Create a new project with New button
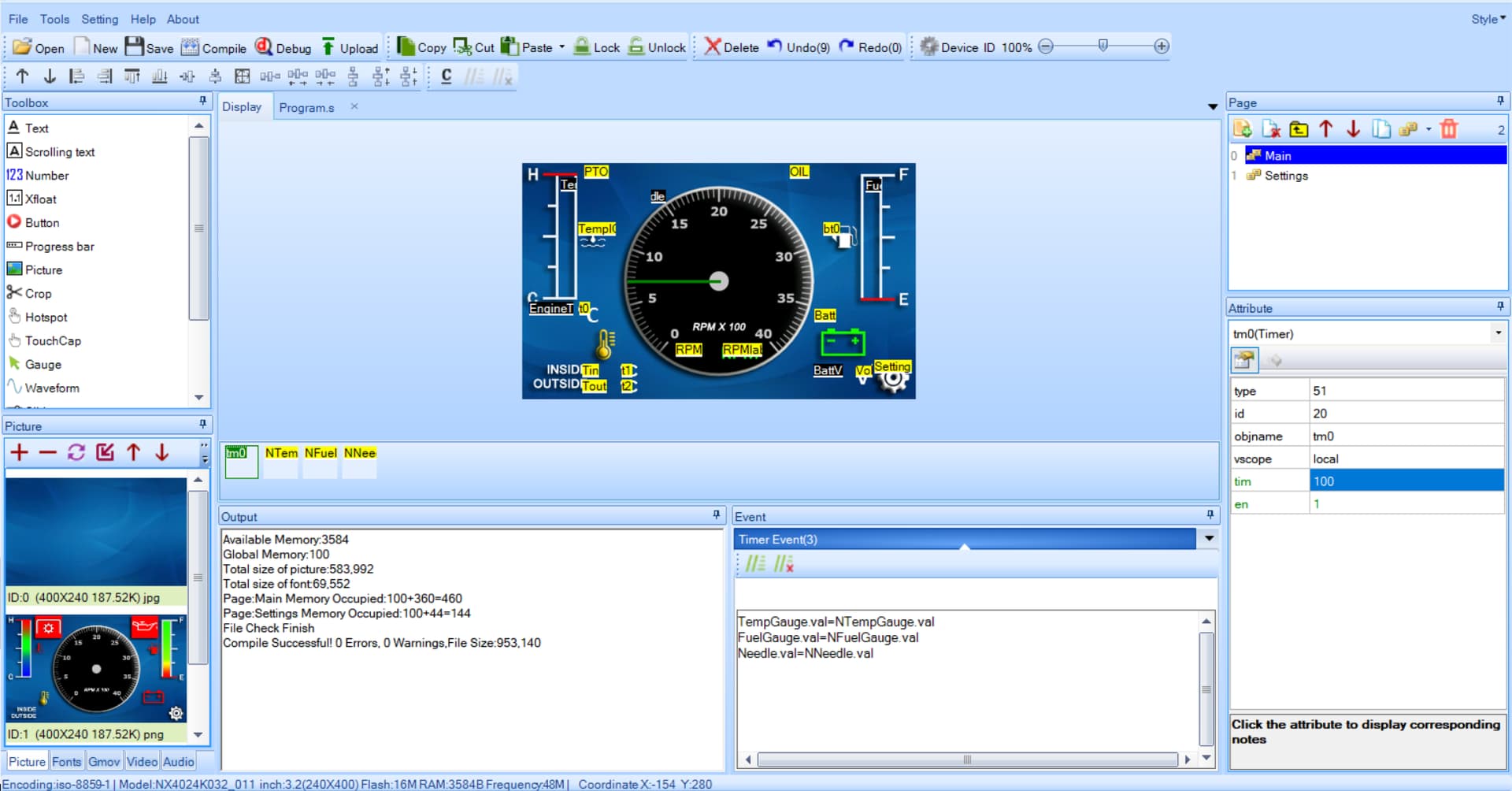The image size is (1512, 791). coord(96,47)
